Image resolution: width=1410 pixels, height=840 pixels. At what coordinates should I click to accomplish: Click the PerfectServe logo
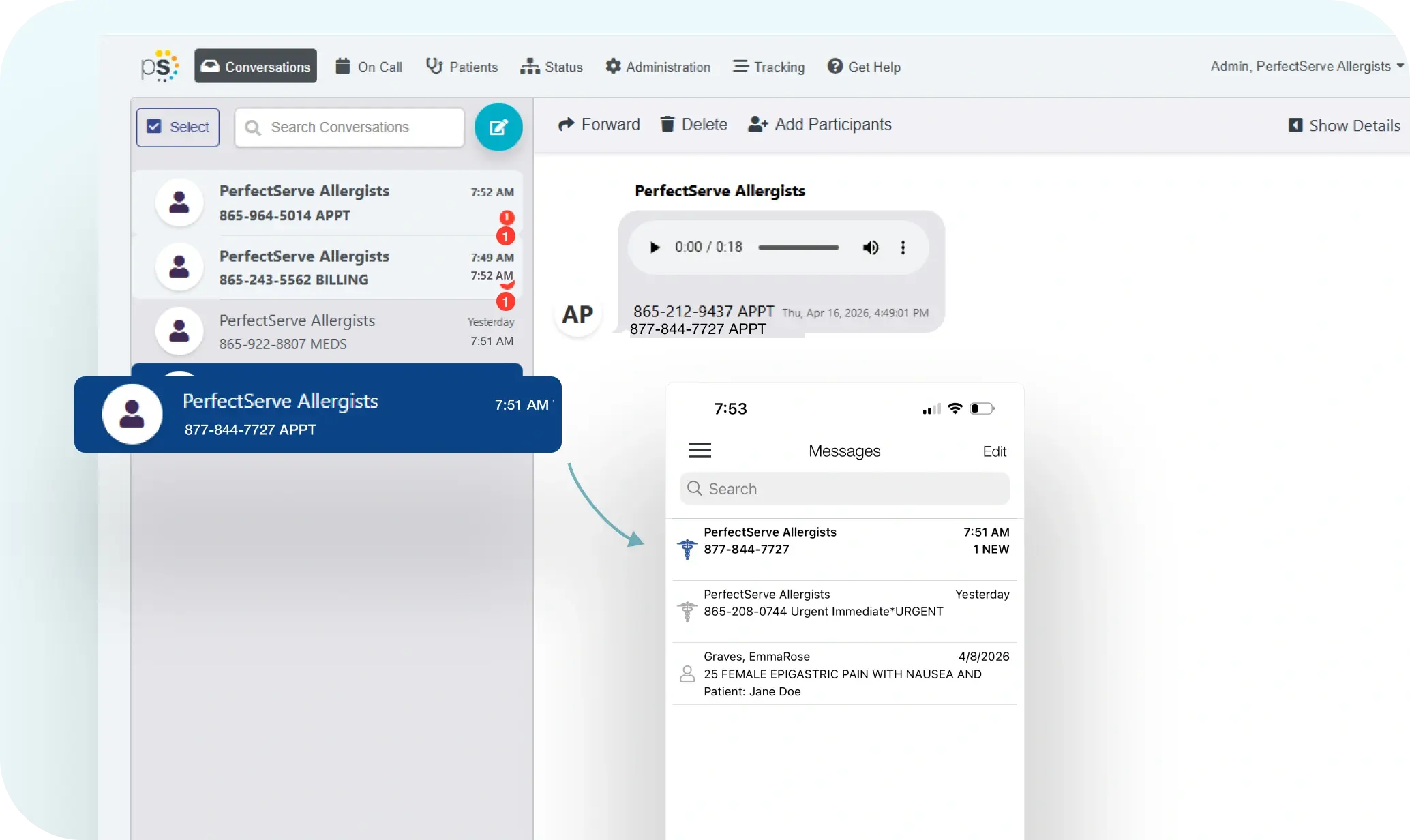coord(160,66)
